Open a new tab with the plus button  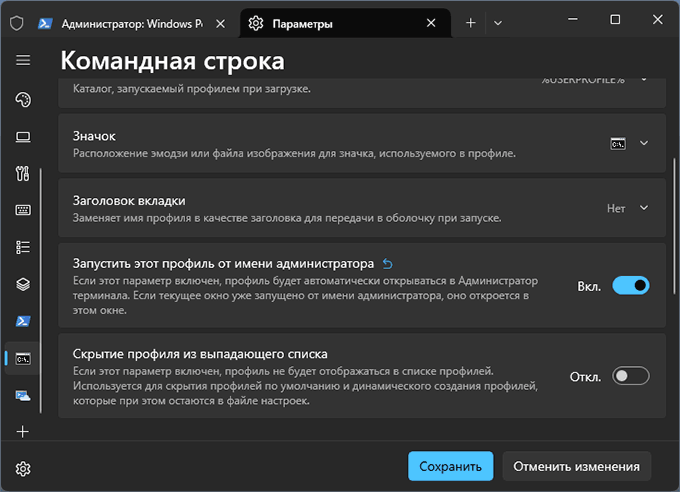coord(471,23)
